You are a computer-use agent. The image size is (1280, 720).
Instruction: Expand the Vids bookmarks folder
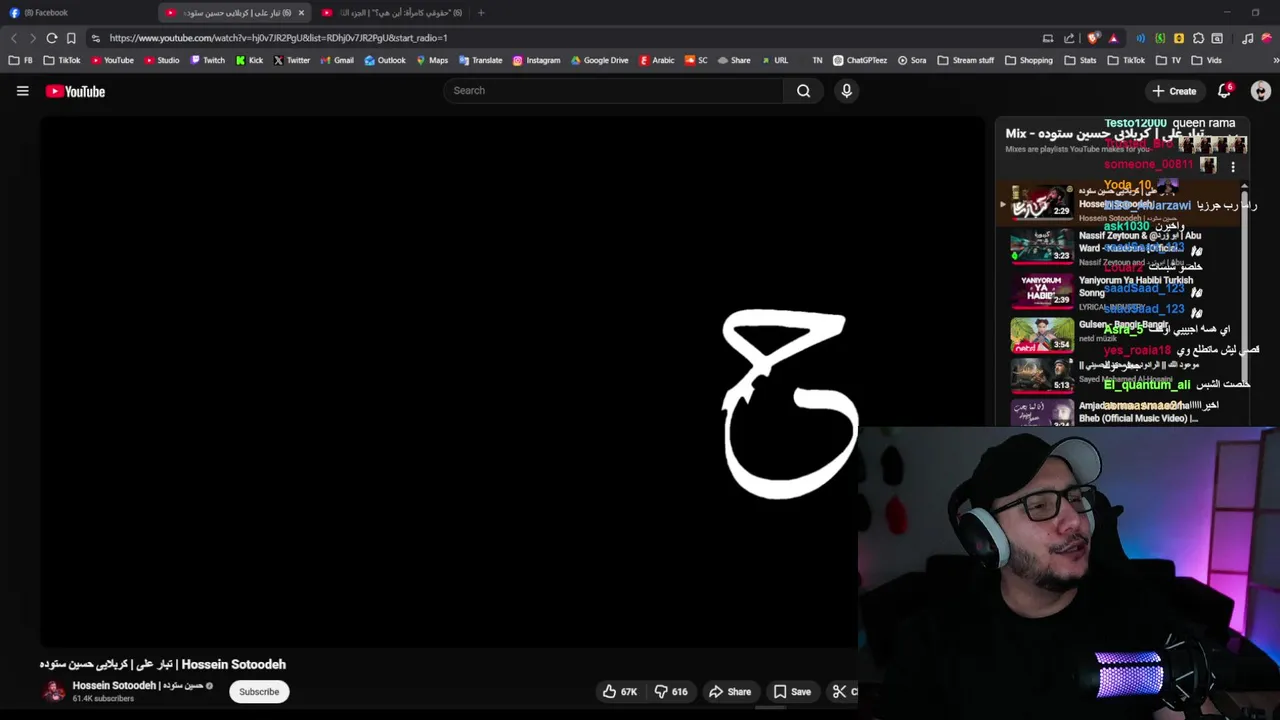pyautogui.click(x=1206, y=60)
